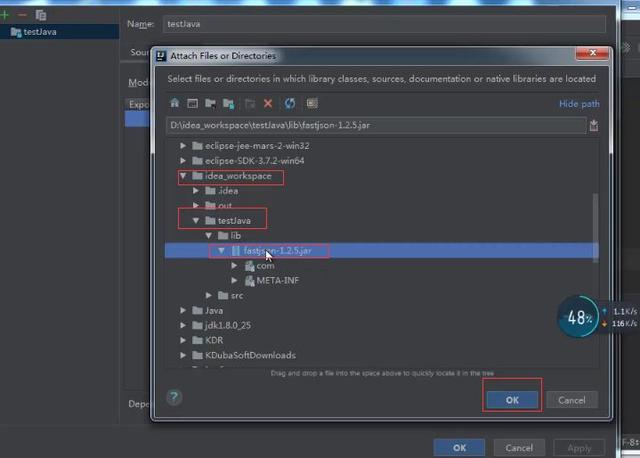Click the red minus remove icon
Viewport: 640px width, 458px height.
pyautogui.click(x=22, y=15)
